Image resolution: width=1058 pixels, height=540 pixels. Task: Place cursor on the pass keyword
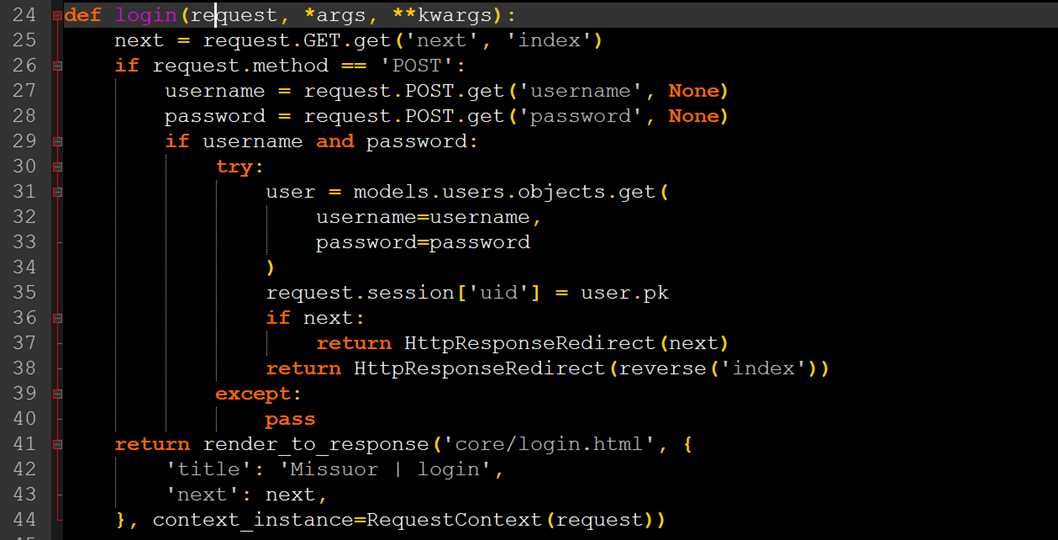coord(290,420)
